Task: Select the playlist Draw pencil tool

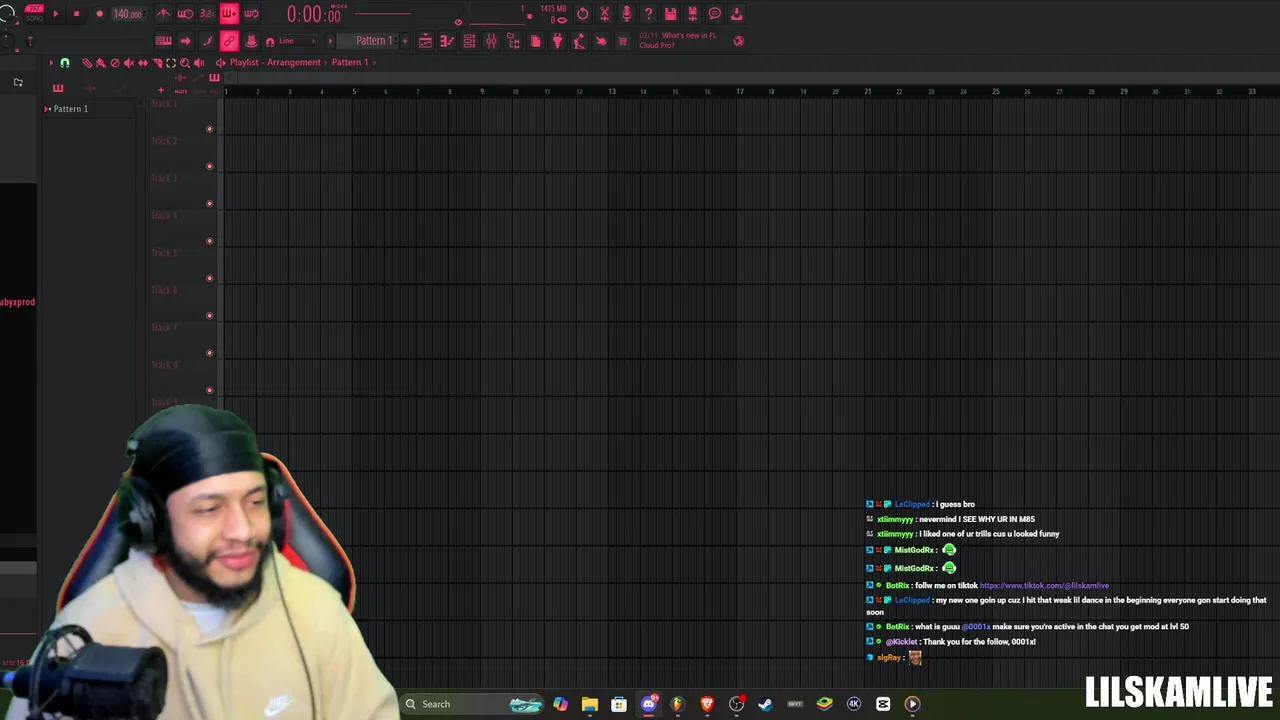Action: coord(87,63)
